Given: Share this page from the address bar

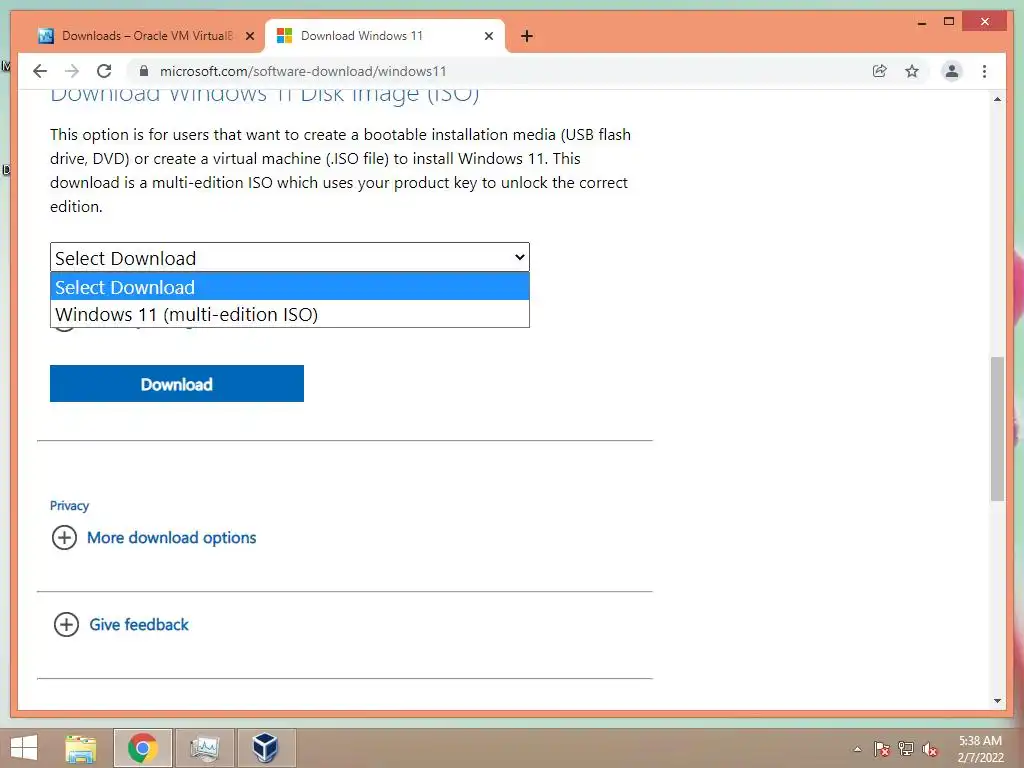Looking at the screenshot, I should (880, 71).
